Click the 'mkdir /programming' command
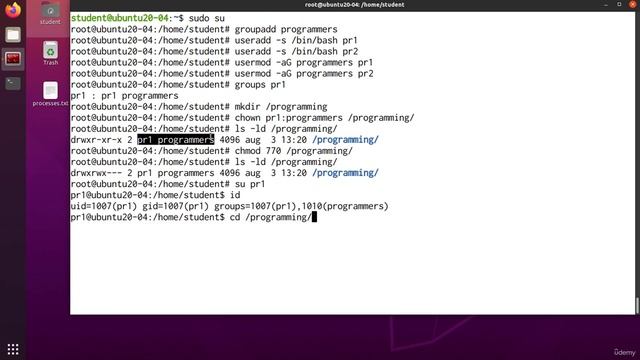 tap(281, 107)
